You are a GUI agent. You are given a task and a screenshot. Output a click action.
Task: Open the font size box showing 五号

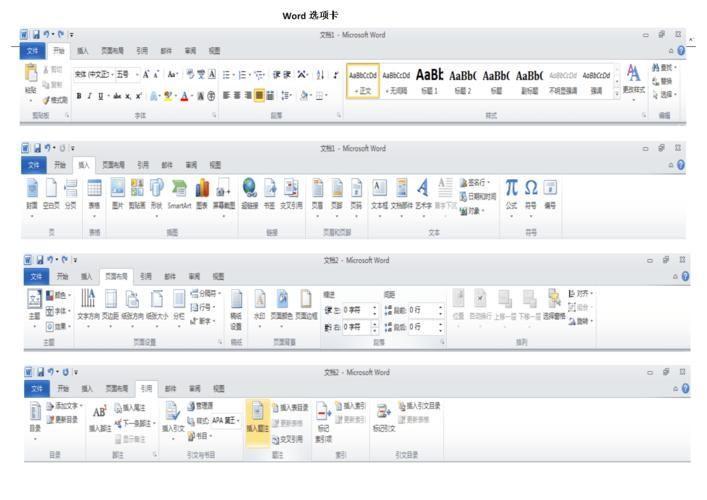pos(127,74)
